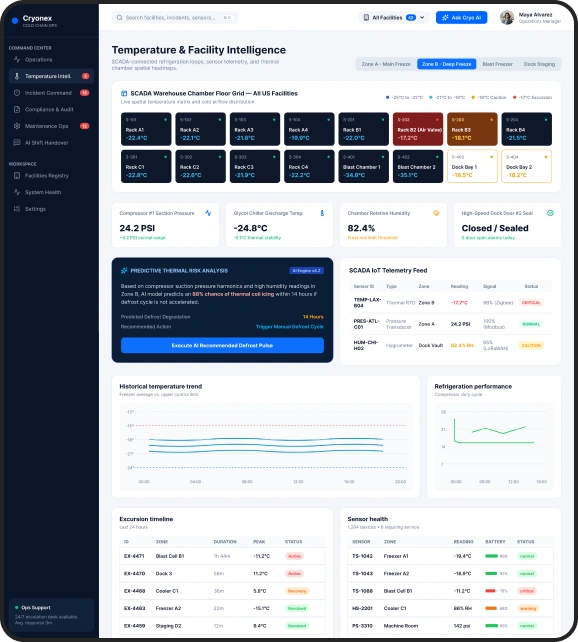578x642 pixels.
Task: Click the facility building icon in selector
Action: (366, 18)
